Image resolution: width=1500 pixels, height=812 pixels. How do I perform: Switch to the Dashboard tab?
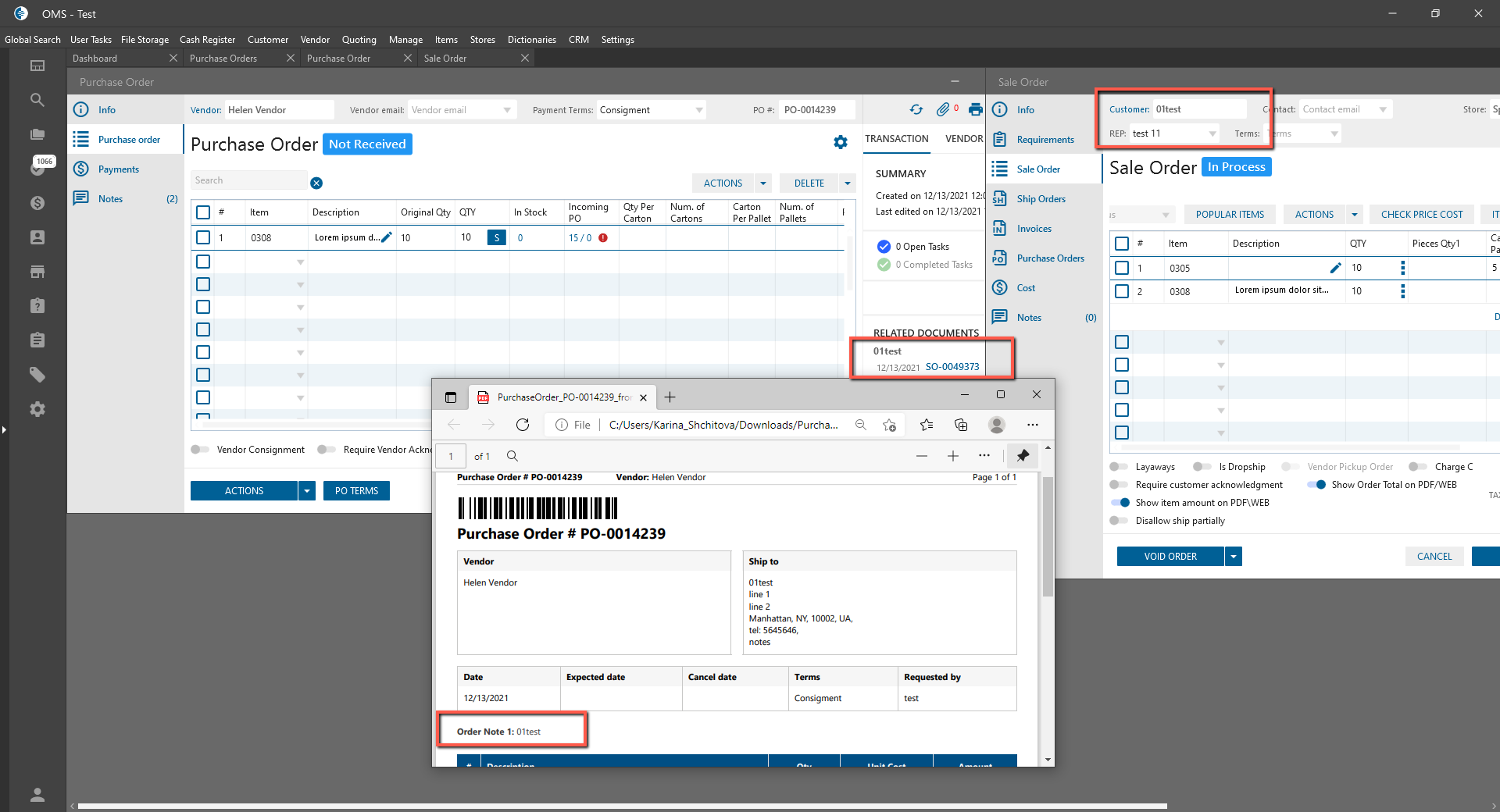[x=95, y=59]
